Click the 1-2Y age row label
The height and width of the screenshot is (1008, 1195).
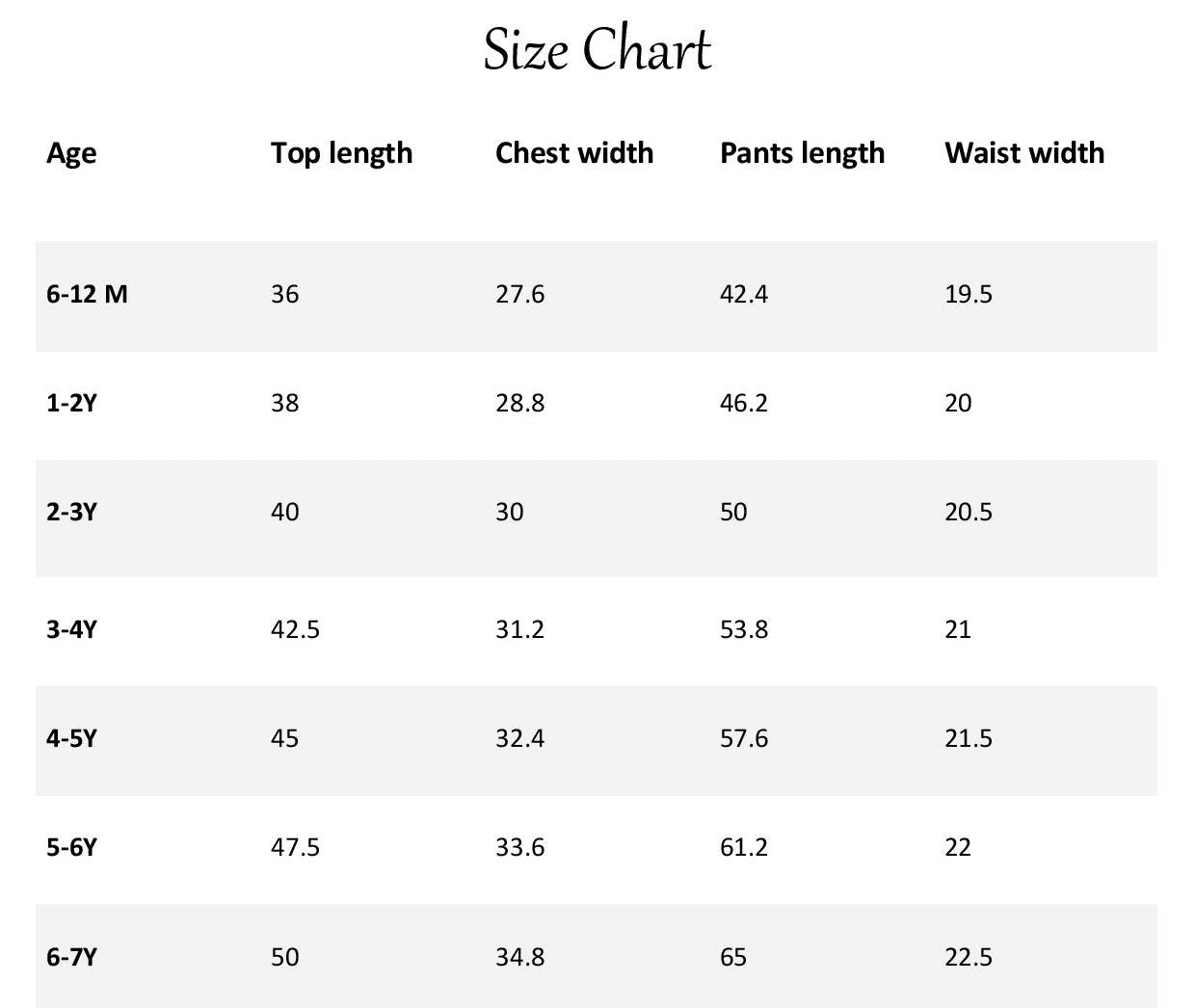(x=71, y=403)
